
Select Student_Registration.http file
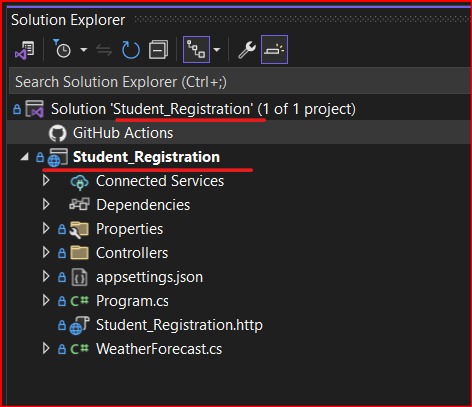click(x=179, y=325)
